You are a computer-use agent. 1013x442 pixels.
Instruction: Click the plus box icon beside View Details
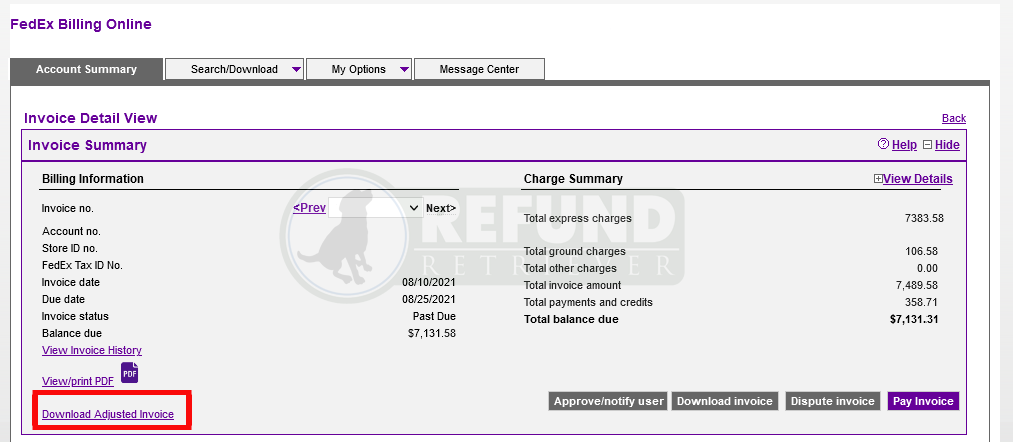coord(878,179)
